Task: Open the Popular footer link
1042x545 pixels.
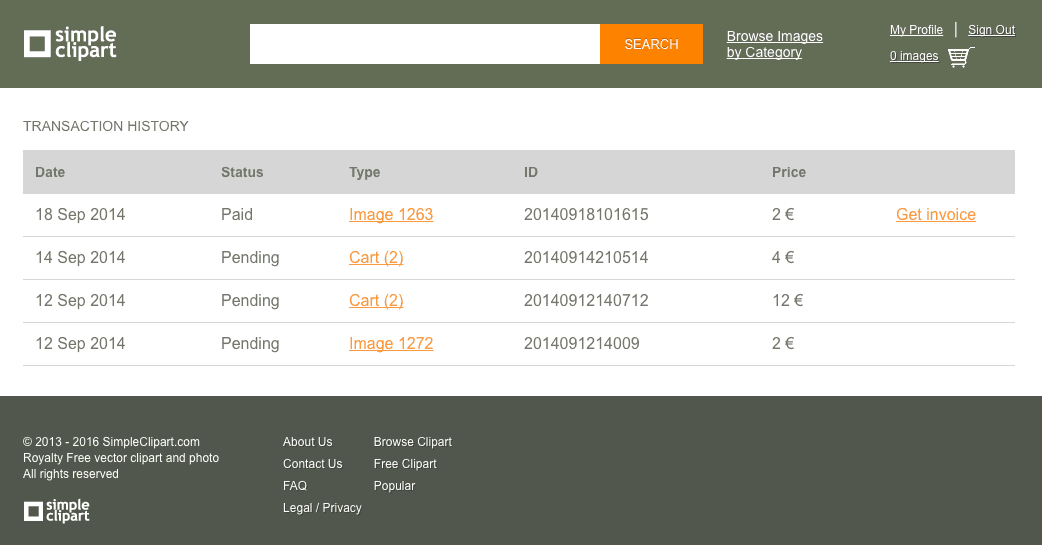Action: tap(394, 486)
